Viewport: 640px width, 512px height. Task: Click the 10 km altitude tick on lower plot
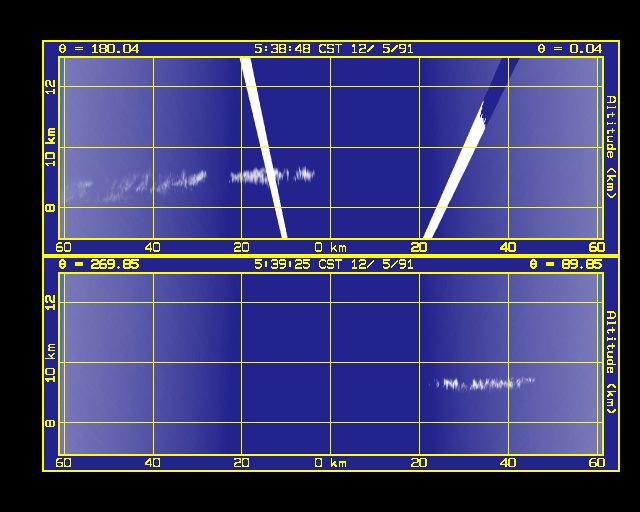point(50,363)
